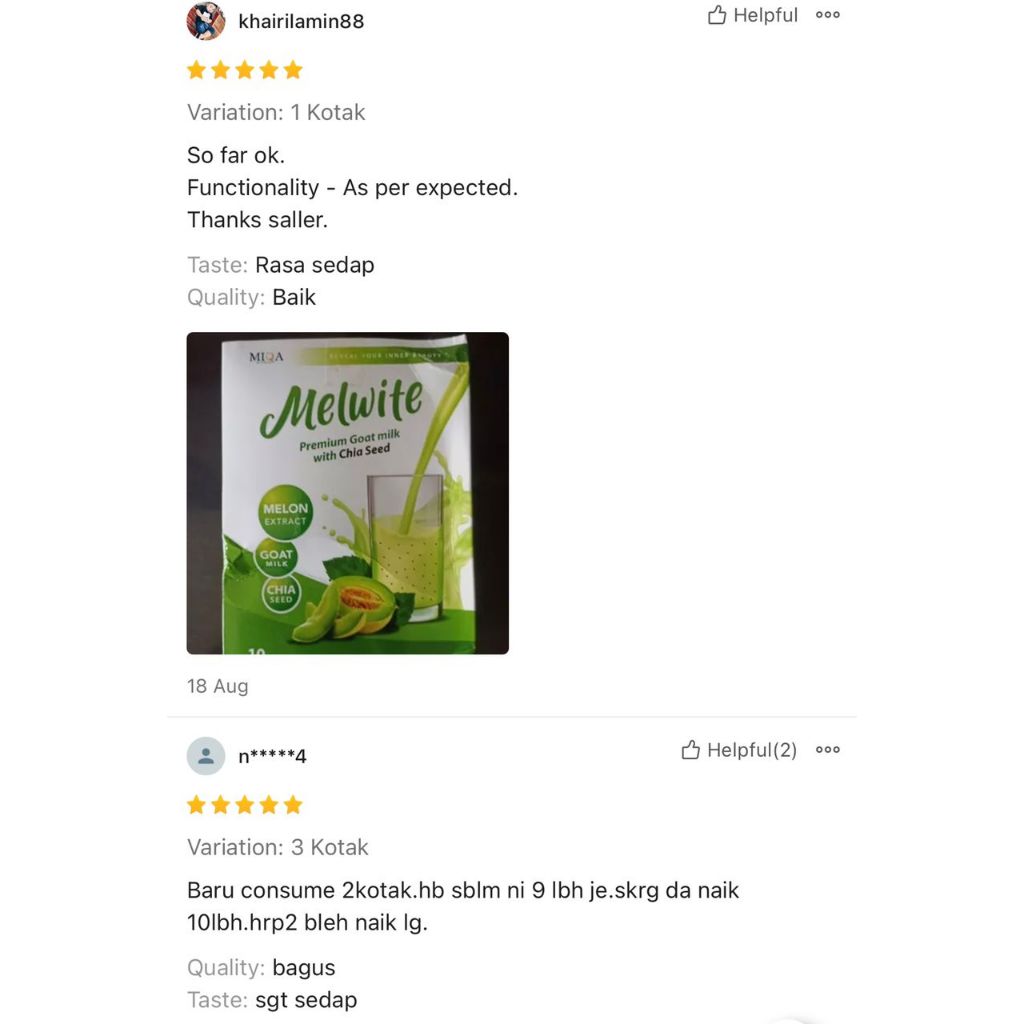The height and width of the screenshot is (1024, 1024).
Task: Open khairilamin88's profile avatar
Action: [206, 21]
